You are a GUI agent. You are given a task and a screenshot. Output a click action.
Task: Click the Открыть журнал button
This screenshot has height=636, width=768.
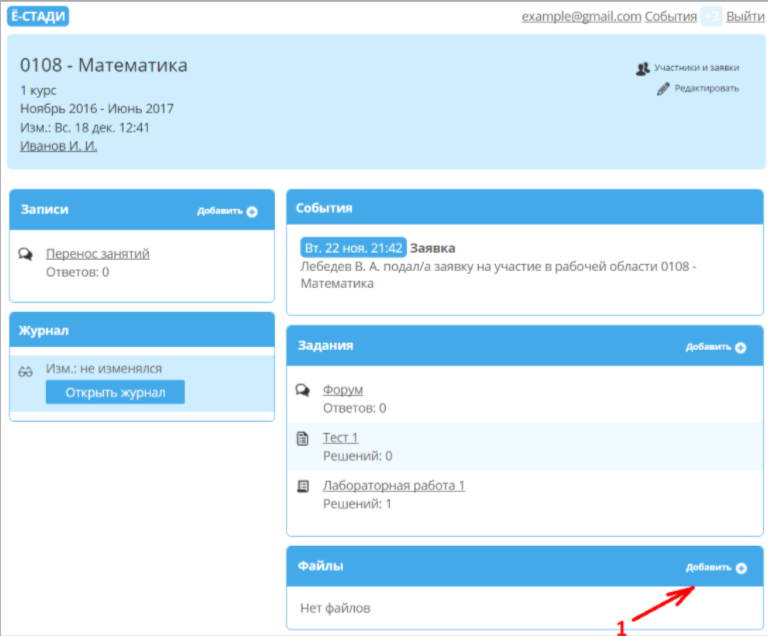coord(115,392)
